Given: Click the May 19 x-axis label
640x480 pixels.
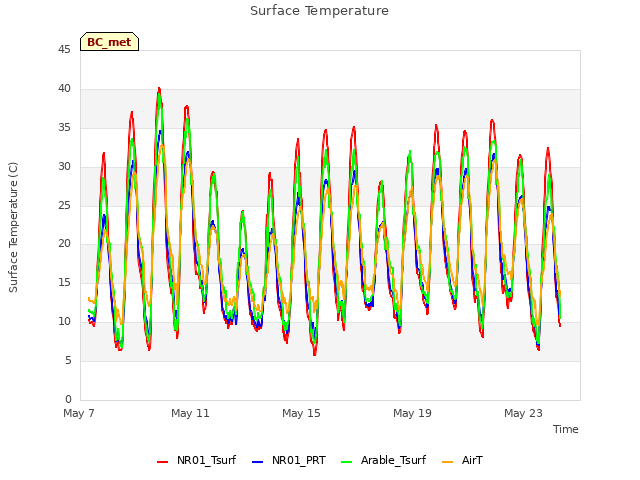Looking at the screenshot, I should 412,413.
